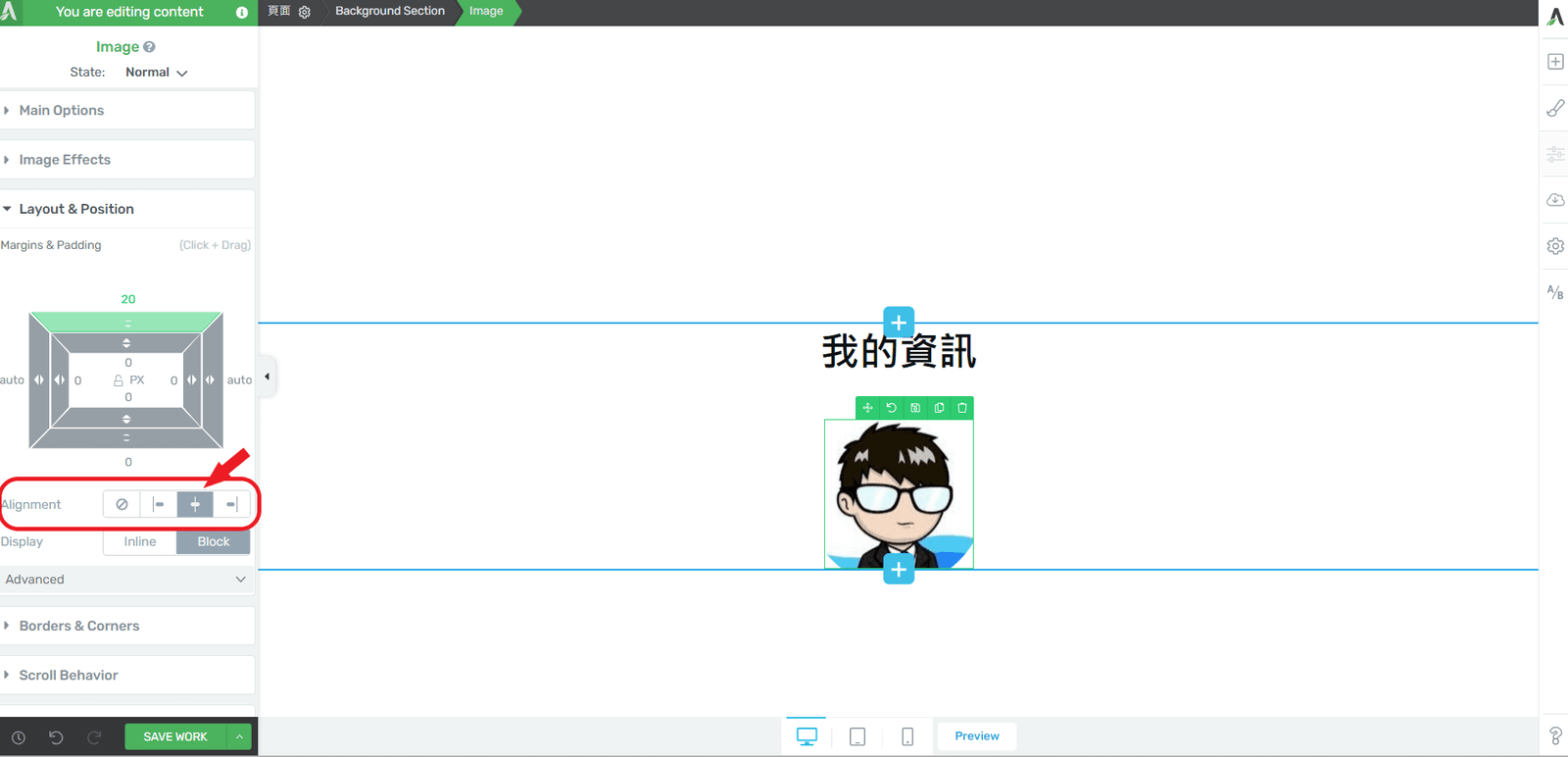Delete the image using the trash icon

(x=962, y=408)
